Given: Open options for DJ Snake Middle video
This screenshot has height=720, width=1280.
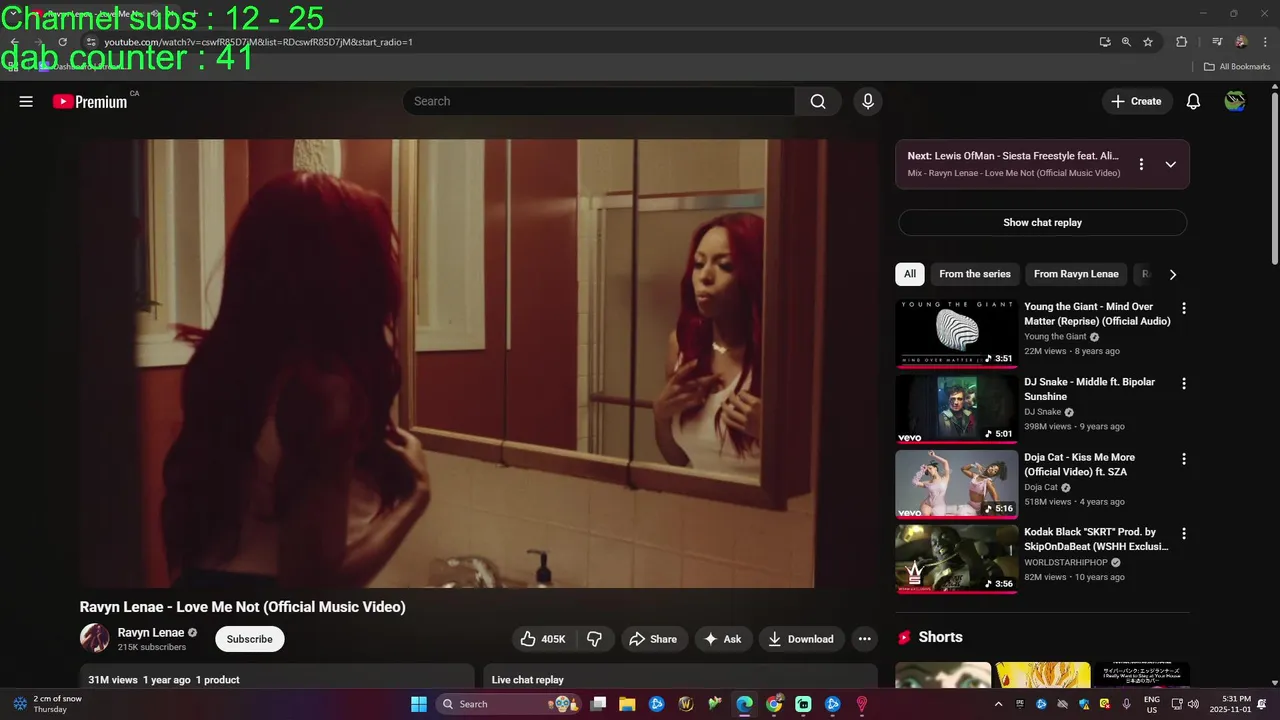Looking at the screenshot, I should click(1184, 383).
